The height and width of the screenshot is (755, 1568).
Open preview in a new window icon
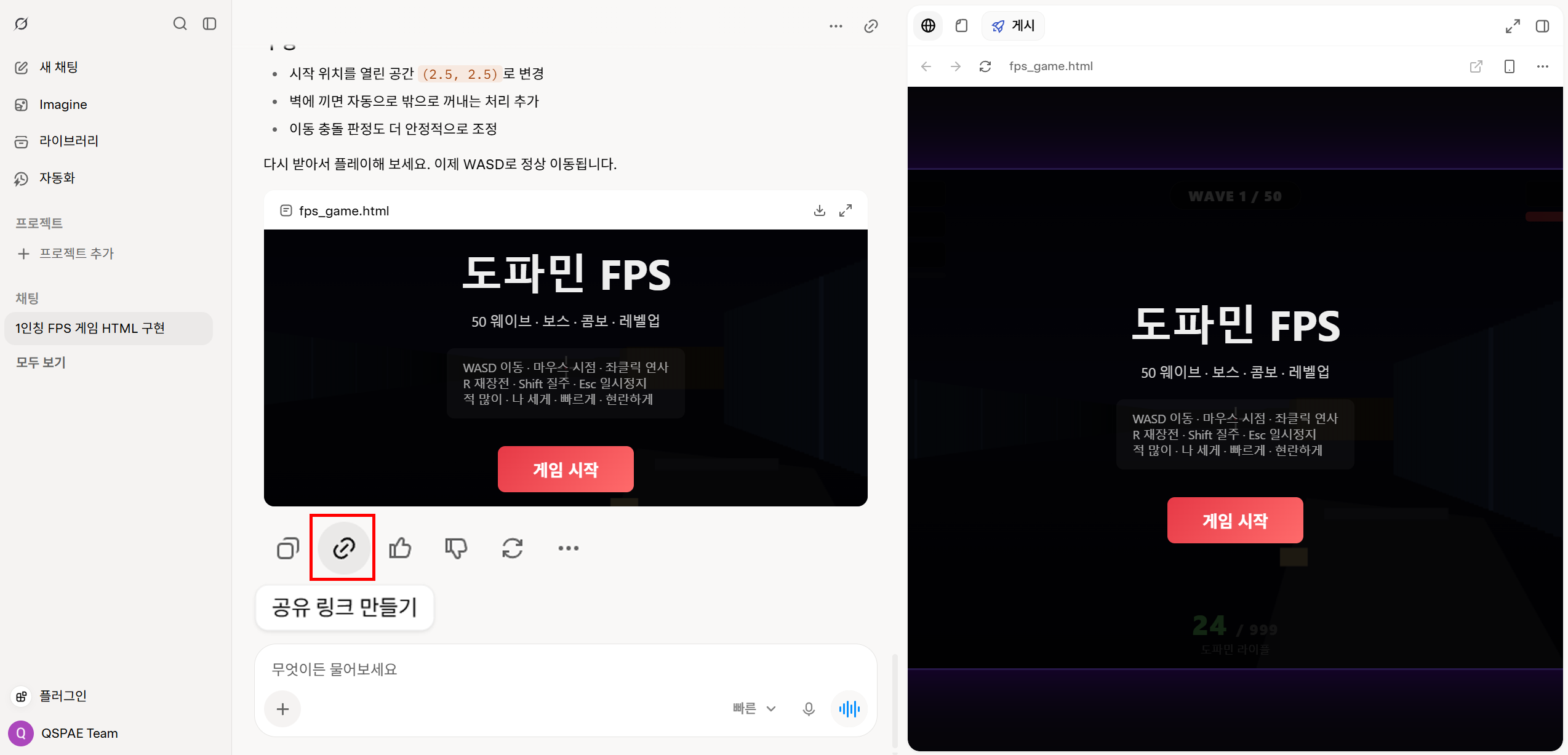coord(1476,66)
